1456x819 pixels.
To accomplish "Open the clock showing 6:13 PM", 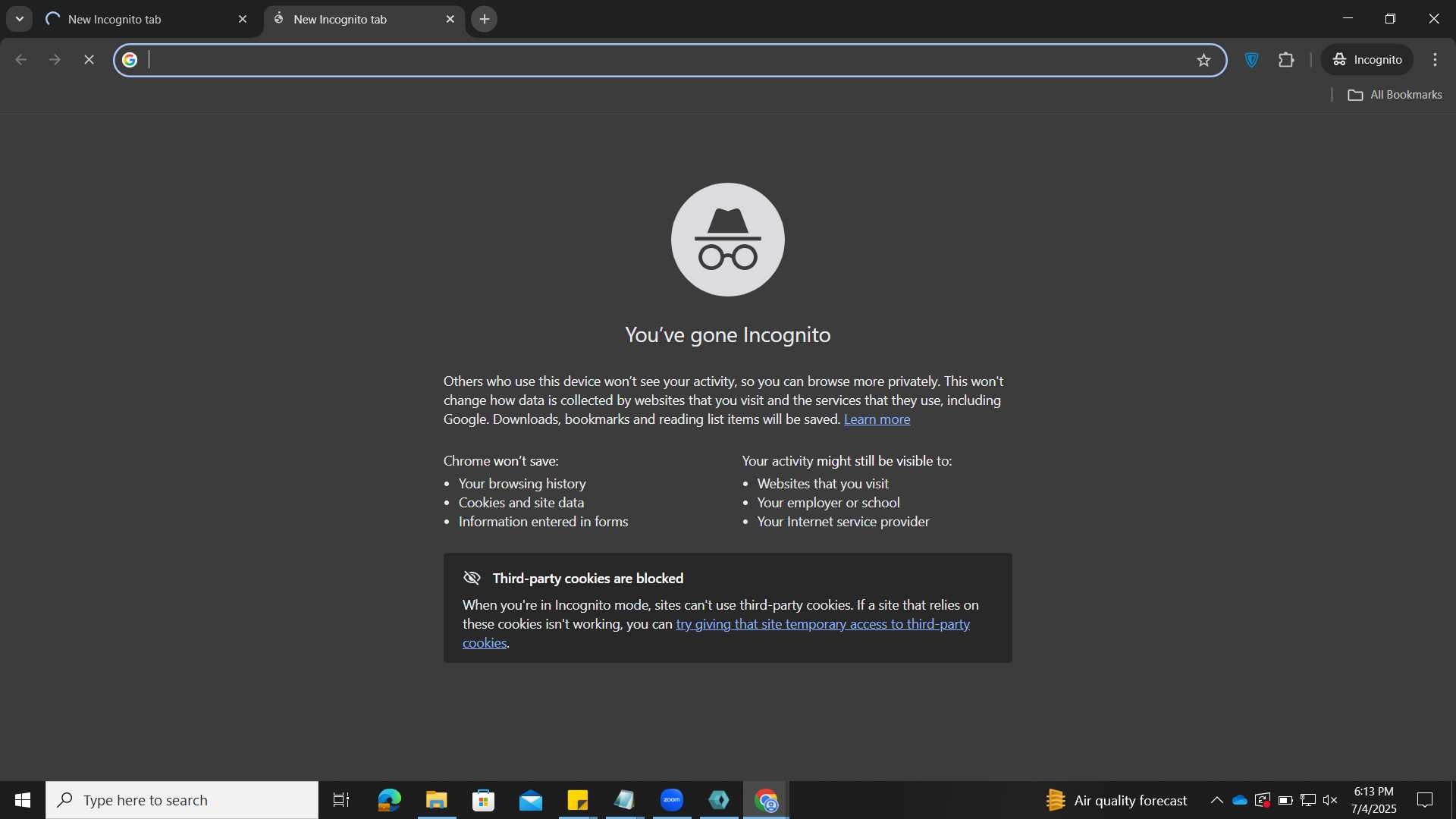I will [x=1373, y=800].
